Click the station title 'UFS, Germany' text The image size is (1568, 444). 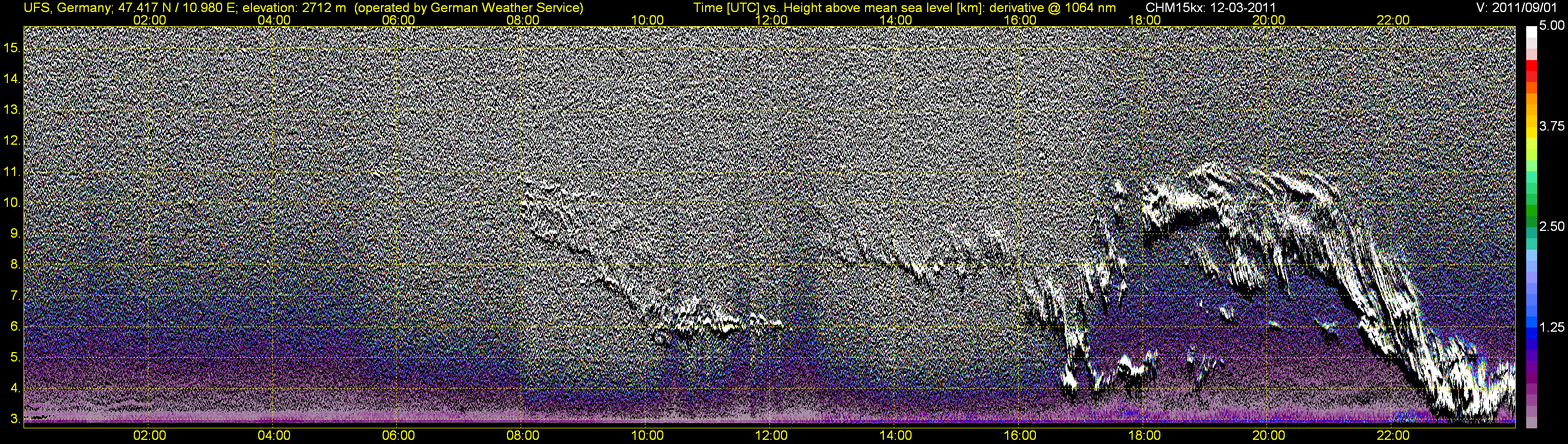[67, 8]
